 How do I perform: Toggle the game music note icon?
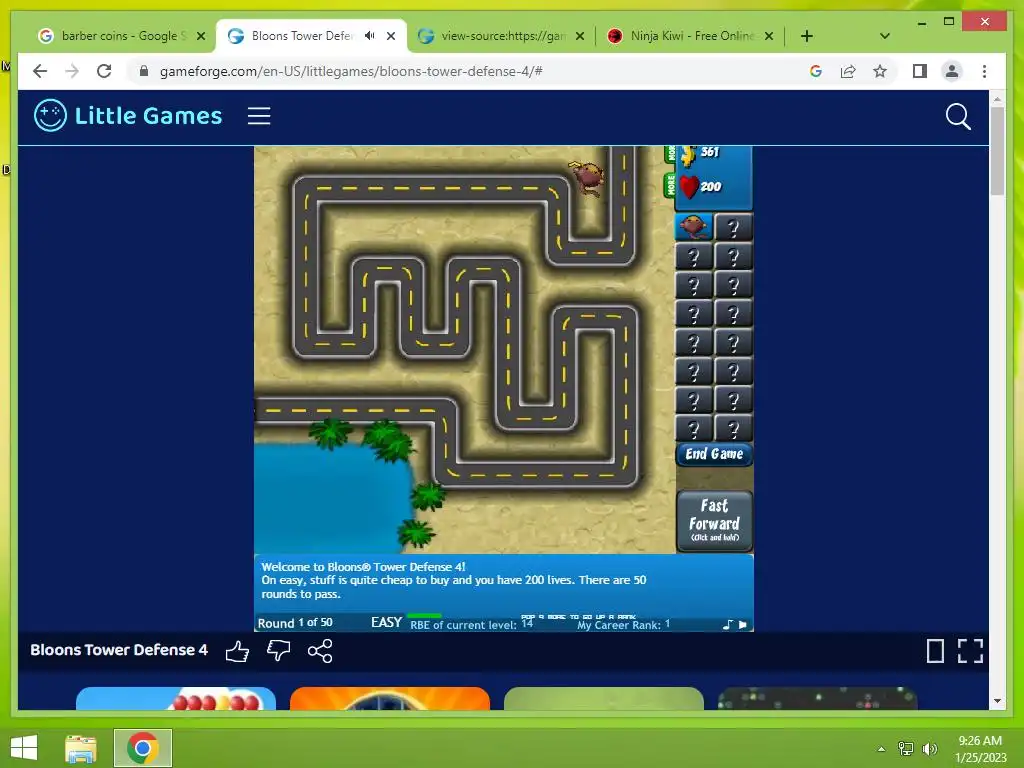click(x=728, y=625)
